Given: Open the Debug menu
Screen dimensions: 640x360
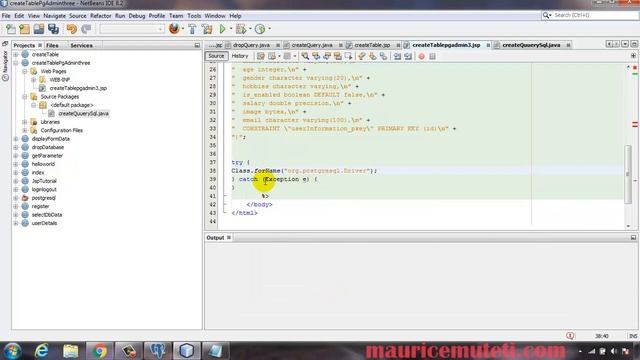Looking at the screenshot, I should tap(137, 16).
